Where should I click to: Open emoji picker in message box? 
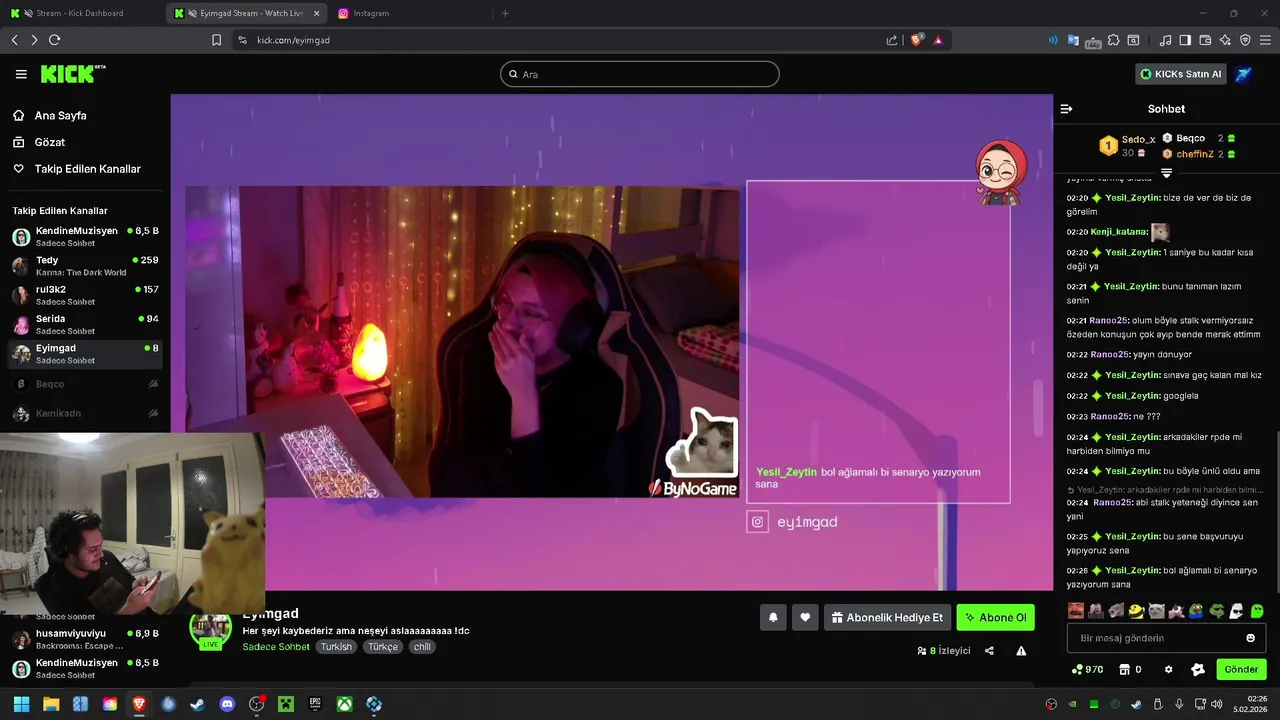tap(1250, 638)
